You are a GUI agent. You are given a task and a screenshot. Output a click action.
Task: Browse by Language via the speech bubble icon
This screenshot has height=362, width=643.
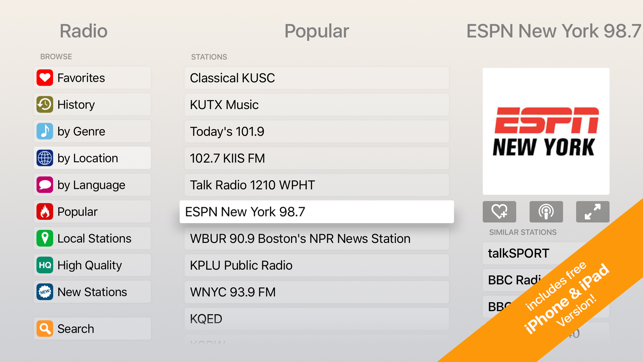tap(45, 185)
